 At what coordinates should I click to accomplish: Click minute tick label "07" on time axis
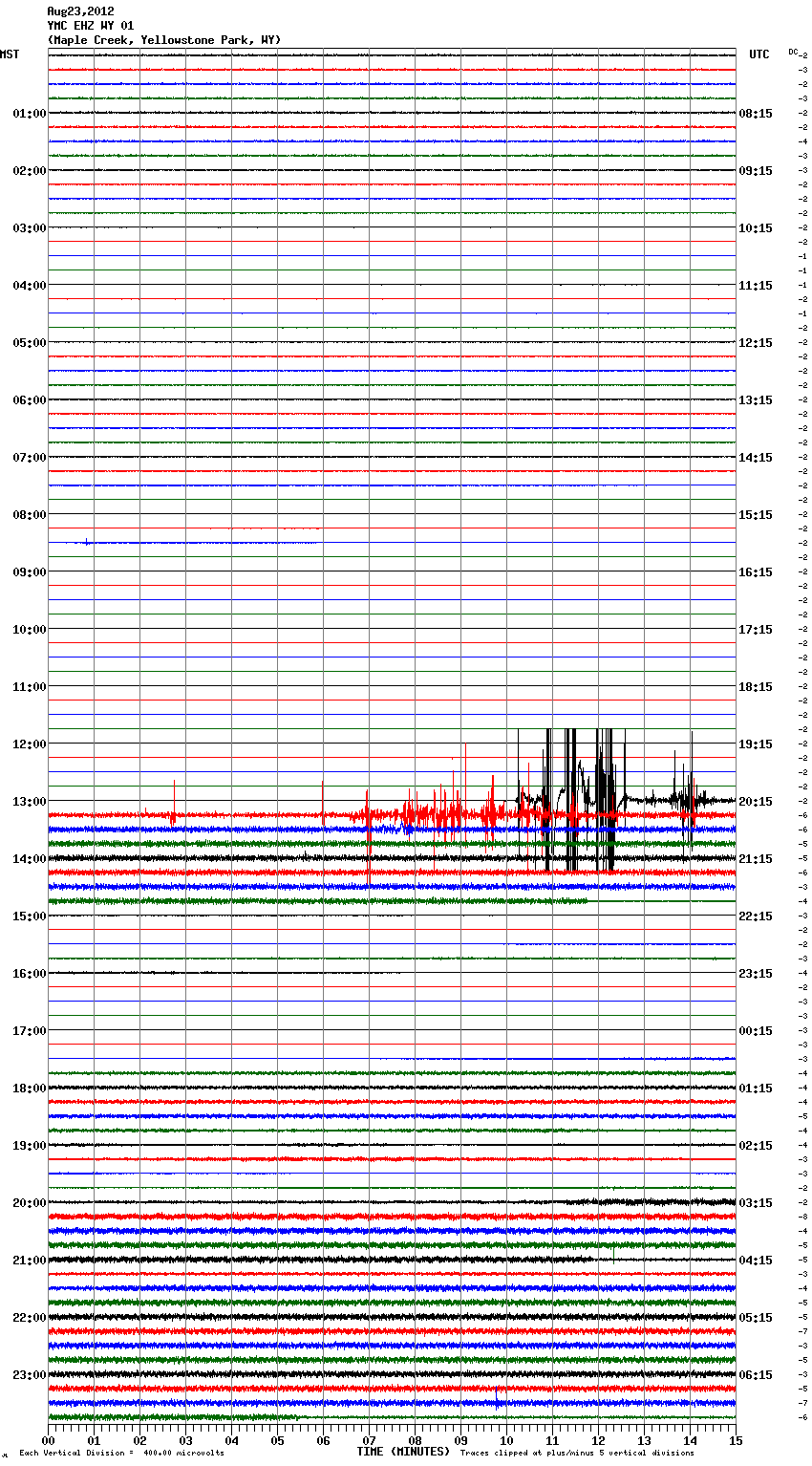tap(369, 1440)
